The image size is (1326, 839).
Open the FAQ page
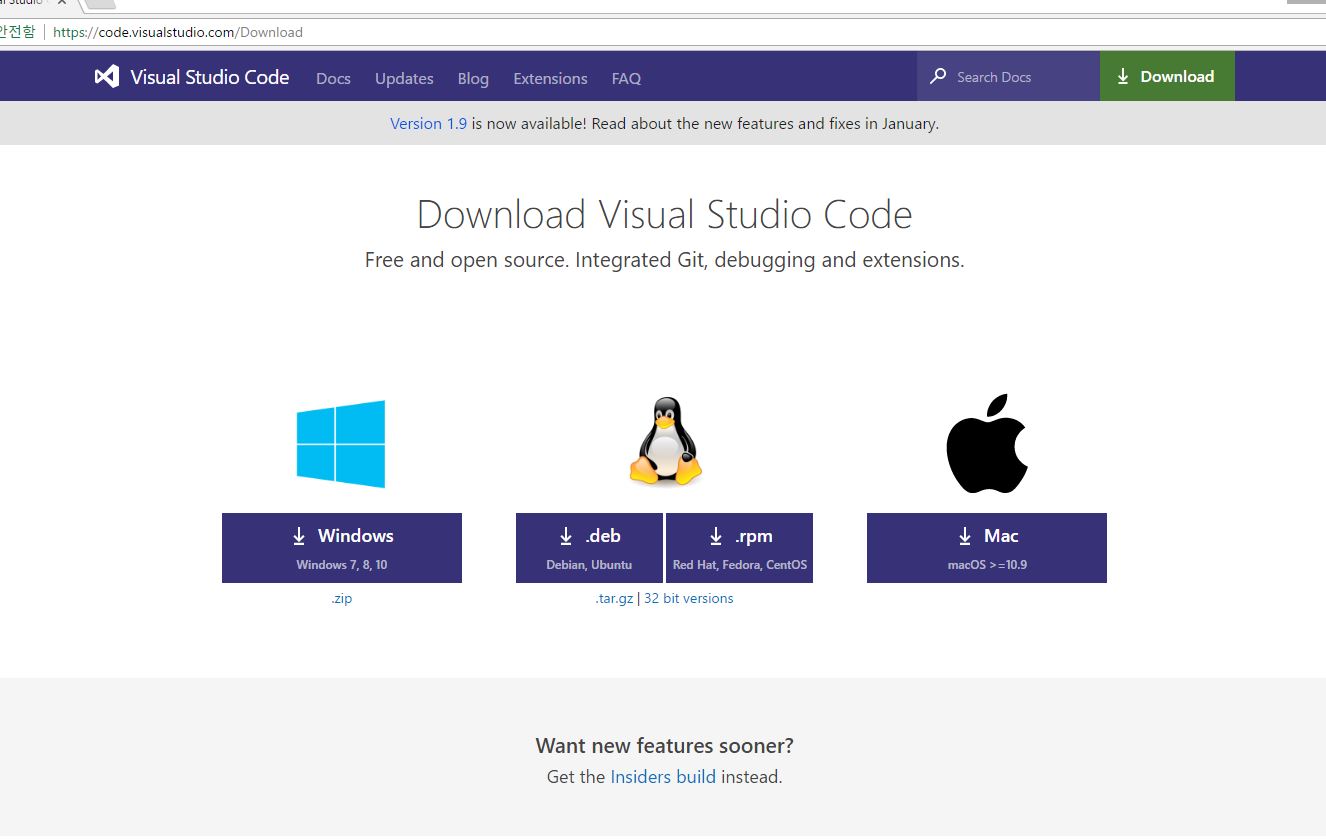click(x=626, y=78)
